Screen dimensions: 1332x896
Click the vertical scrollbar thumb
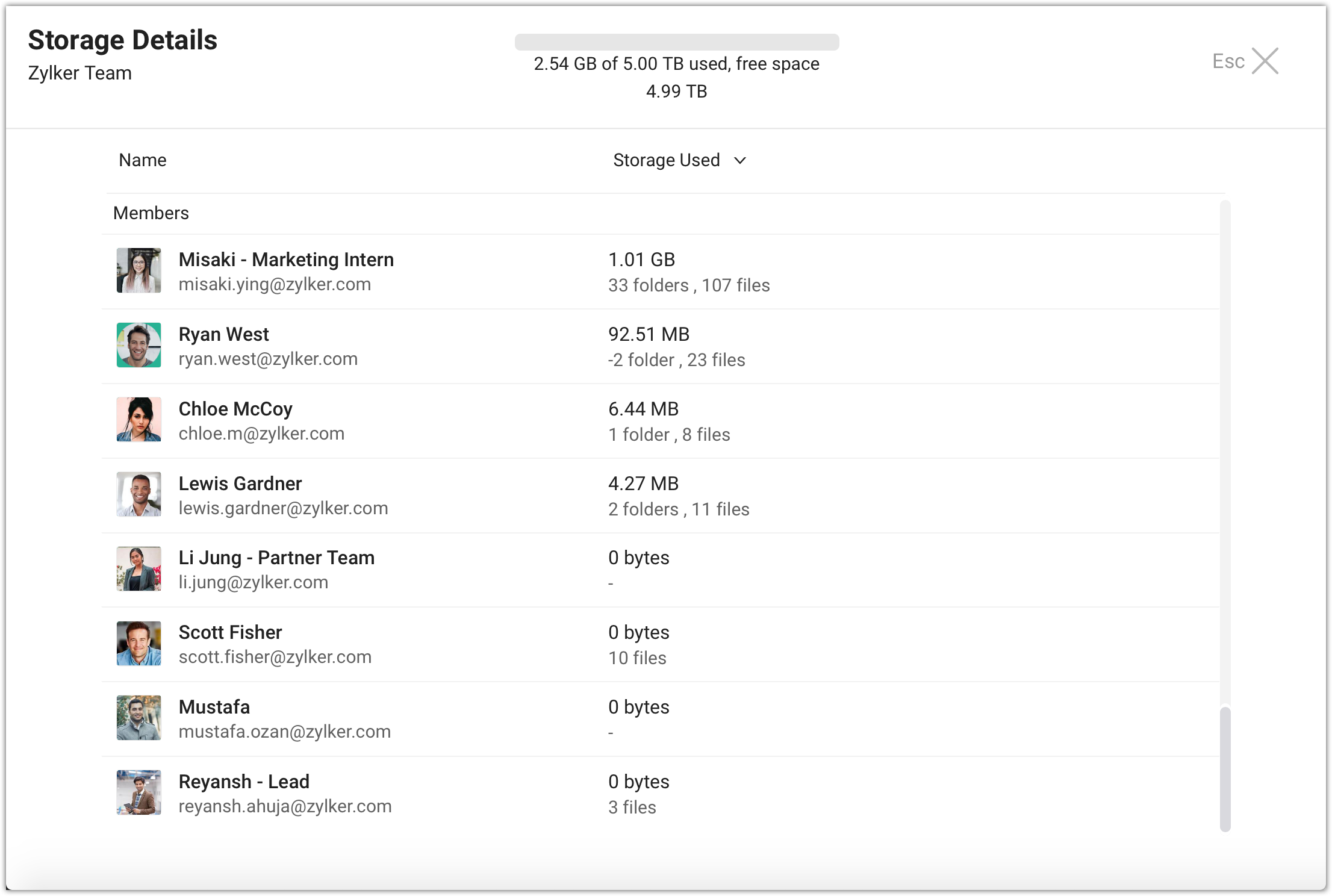(1225, 769)
